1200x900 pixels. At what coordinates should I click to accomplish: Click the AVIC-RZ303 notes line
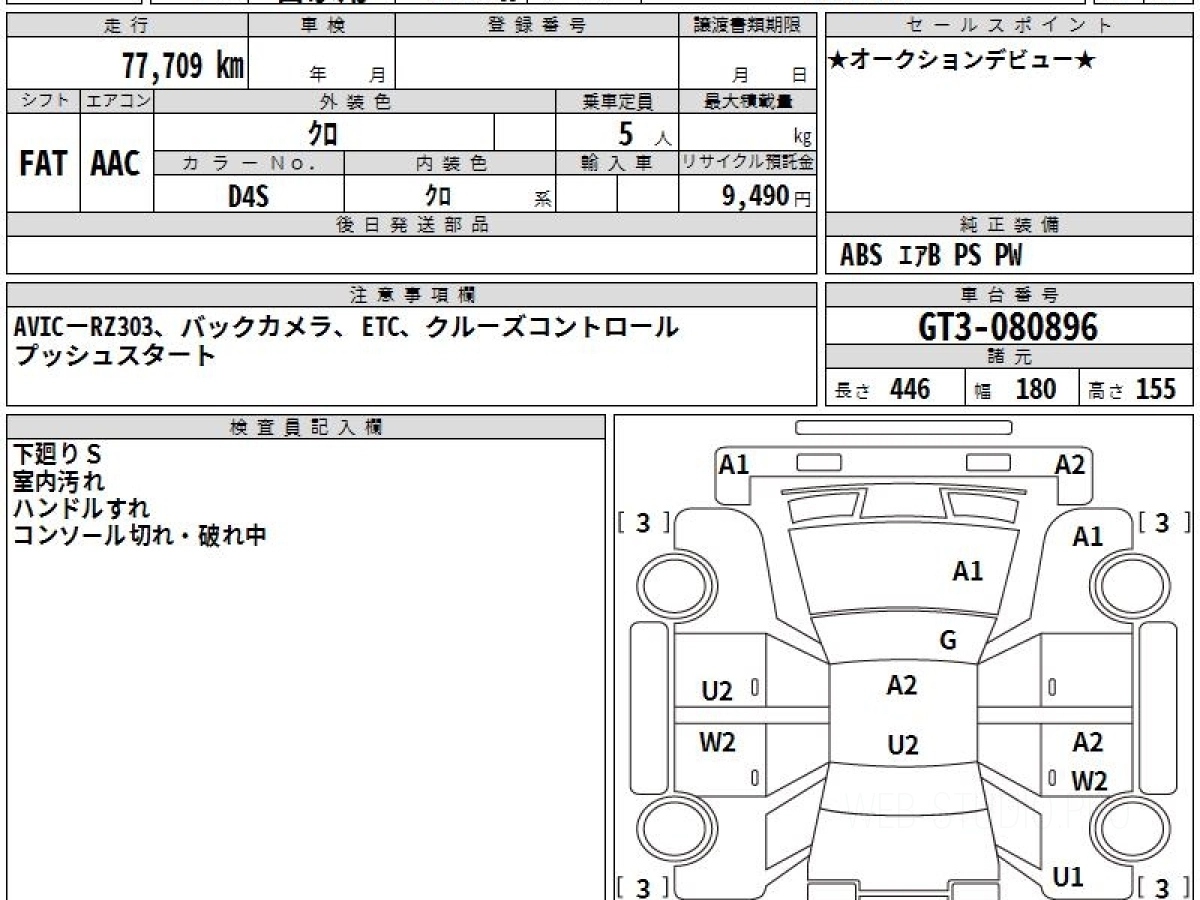tap(346, 327)
